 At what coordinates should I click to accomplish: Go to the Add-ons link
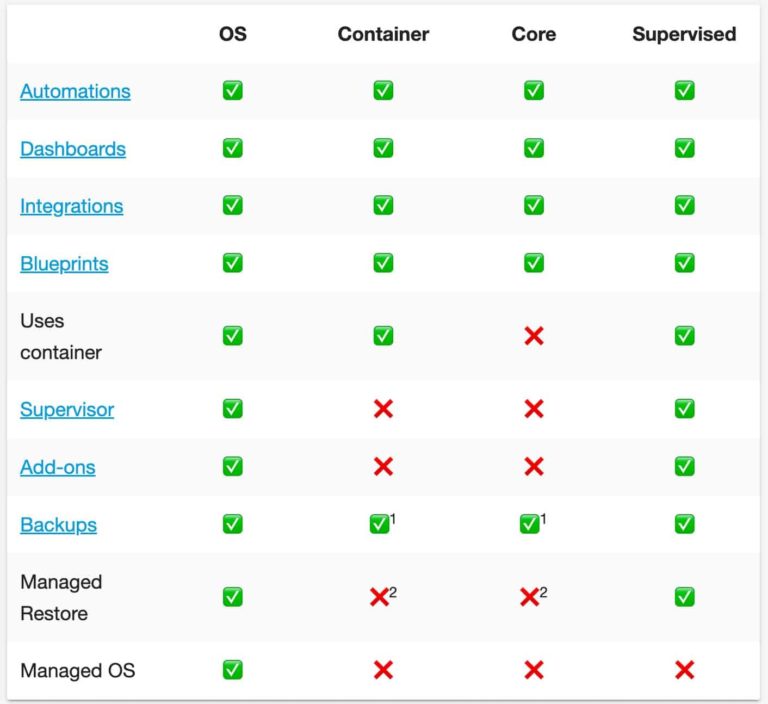[58, 467]
